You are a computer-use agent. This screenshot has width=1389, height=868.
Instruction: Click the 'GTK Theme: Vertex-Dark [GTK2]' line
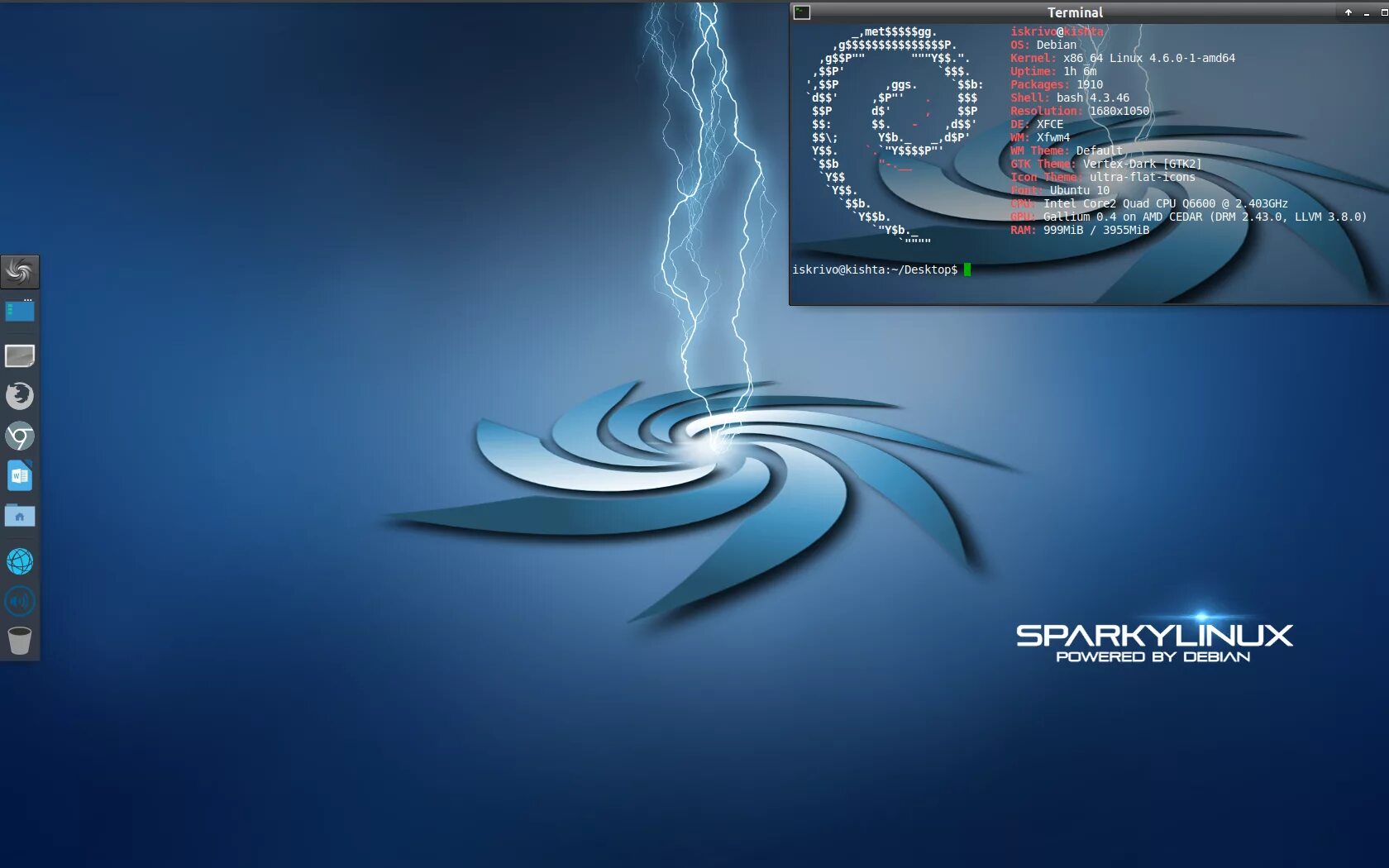[x=1106, y=164]
